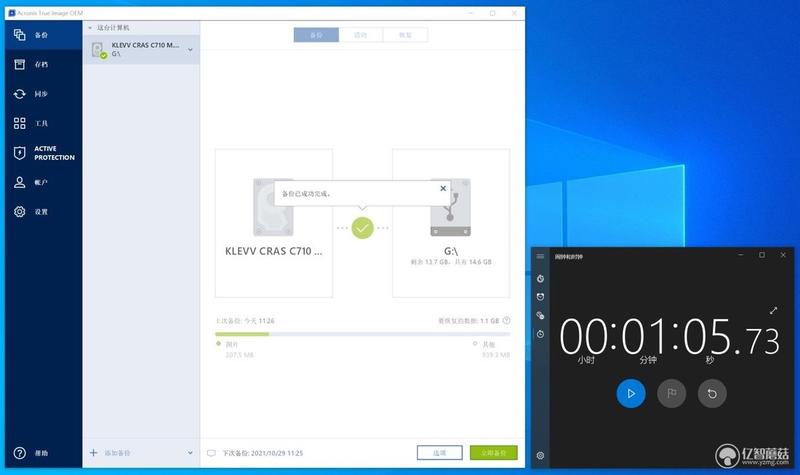
Task: Select the KLEVV CRAS C710 backup entry
Action: tap(141, 49)
